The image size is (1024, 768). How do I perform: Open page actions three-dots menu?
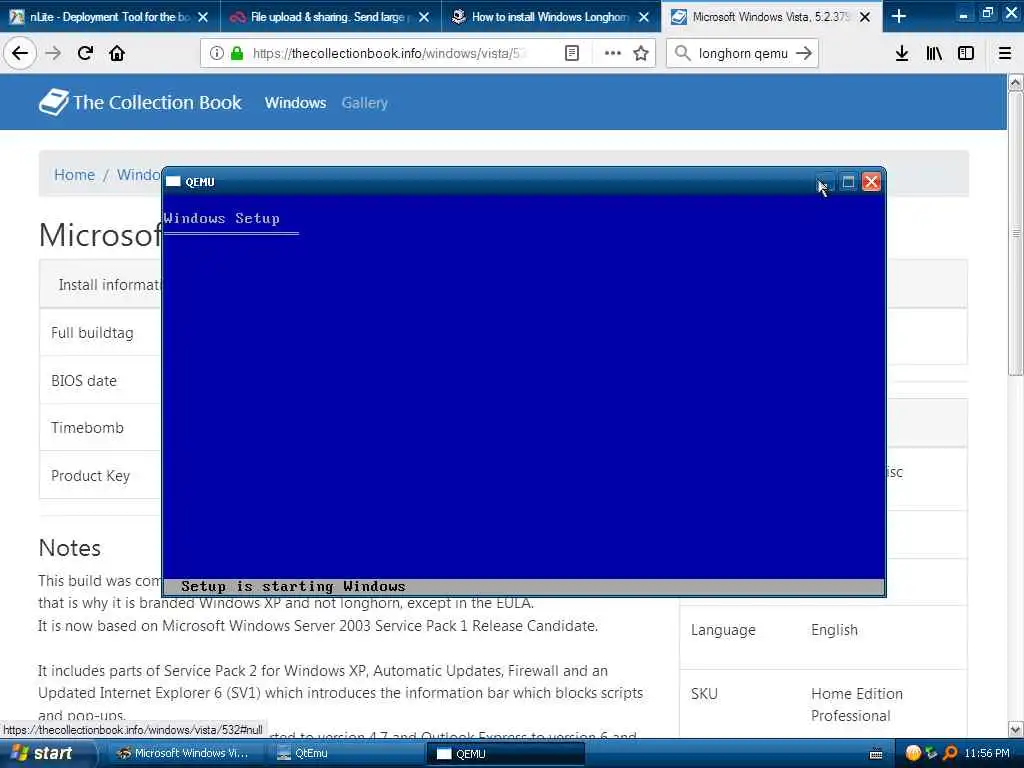pos(613,54)
